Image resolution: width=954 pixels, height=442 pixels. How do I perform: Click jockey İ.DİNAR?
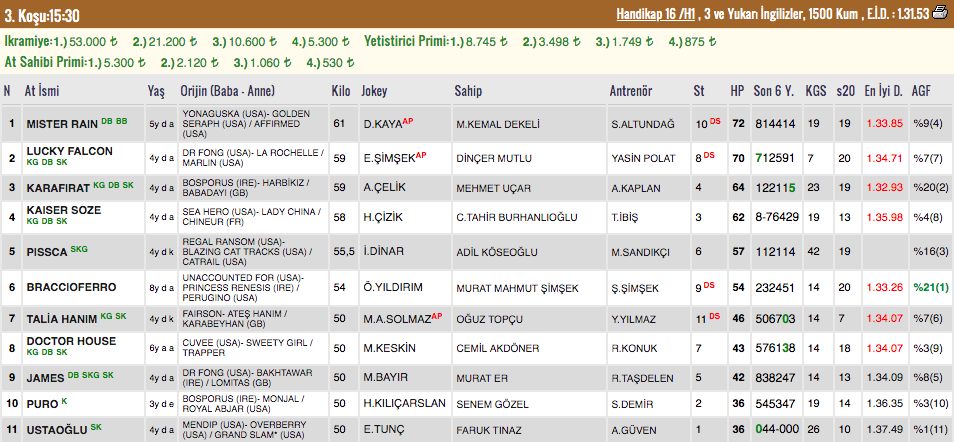[x=383, y=252]
